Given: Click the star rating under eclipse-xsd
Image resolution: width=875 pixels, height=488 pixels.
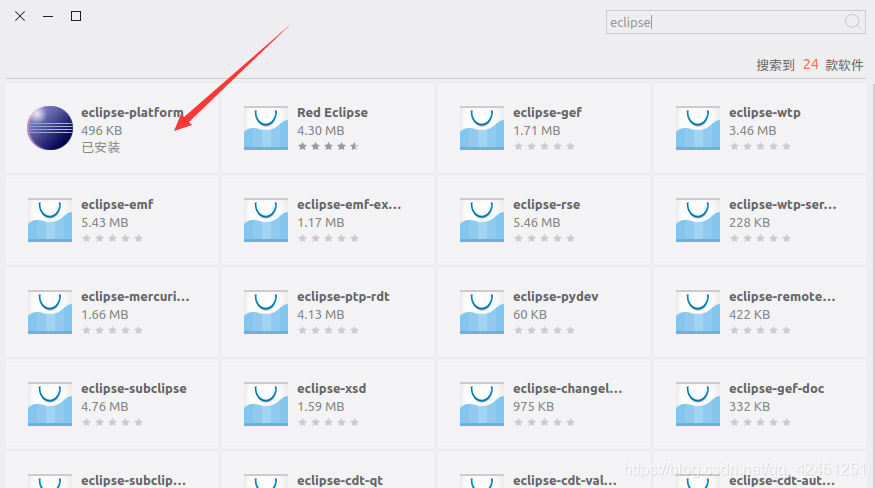Looking at the screenshot, I should [328, 423].
